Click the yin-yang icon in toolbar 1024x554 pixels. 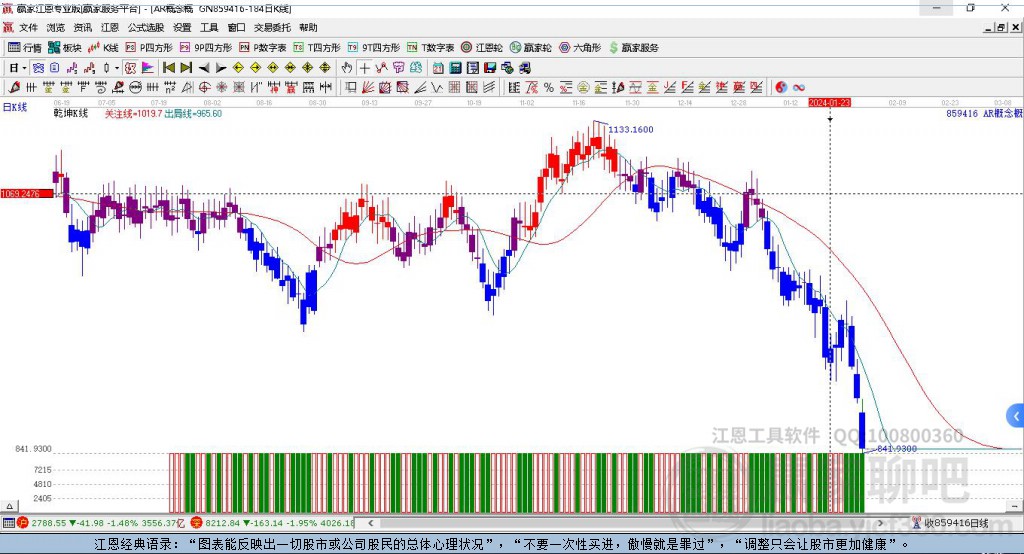(782, 87)
